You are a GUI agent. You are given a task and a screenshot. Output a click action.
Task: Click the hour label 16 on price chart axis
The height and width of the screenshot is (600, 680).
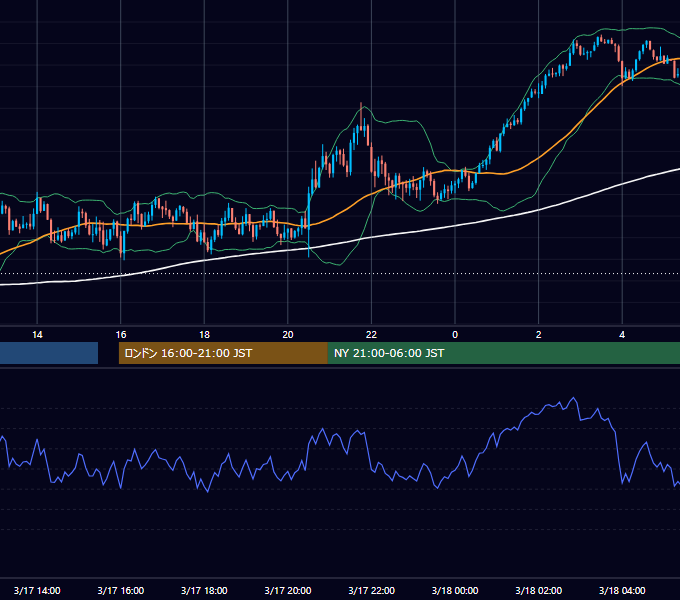tap(121, 335)
